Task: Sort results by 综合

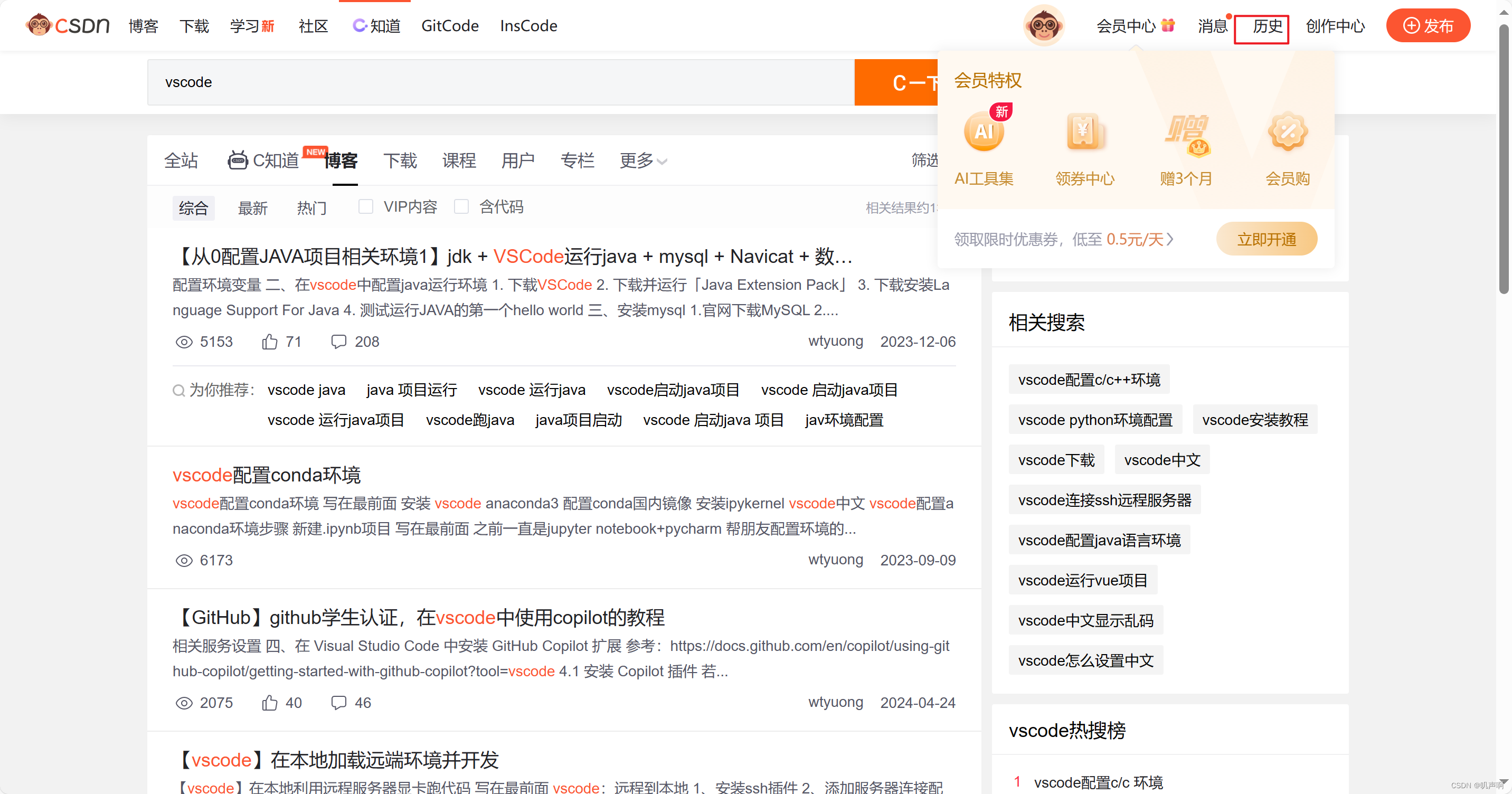Action: 194,208
